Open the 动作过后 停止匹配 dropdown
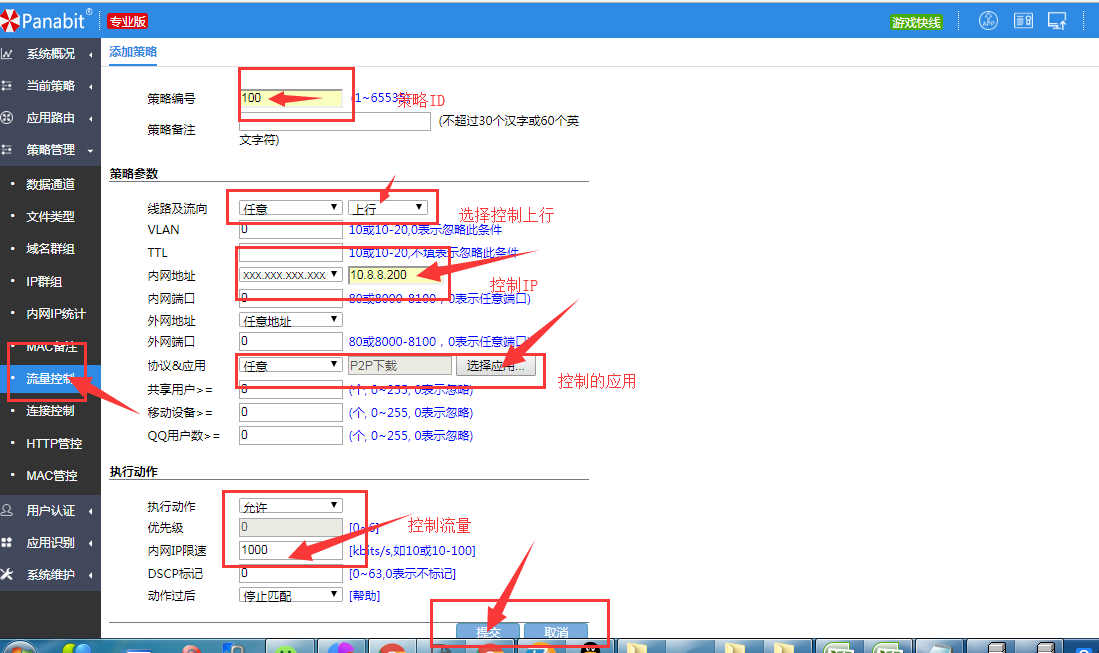The height and width of the screenshot is (653, 1099). pos(291,595)
